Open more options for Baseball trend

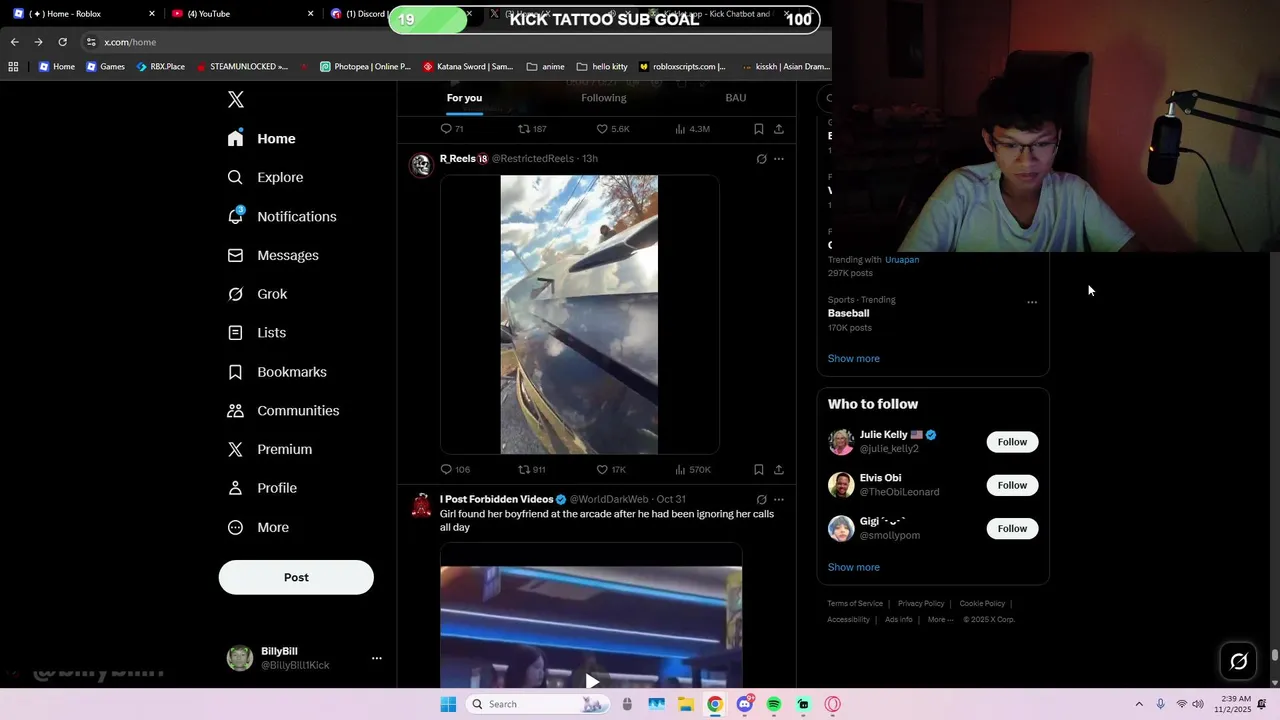click(1032, 302)
